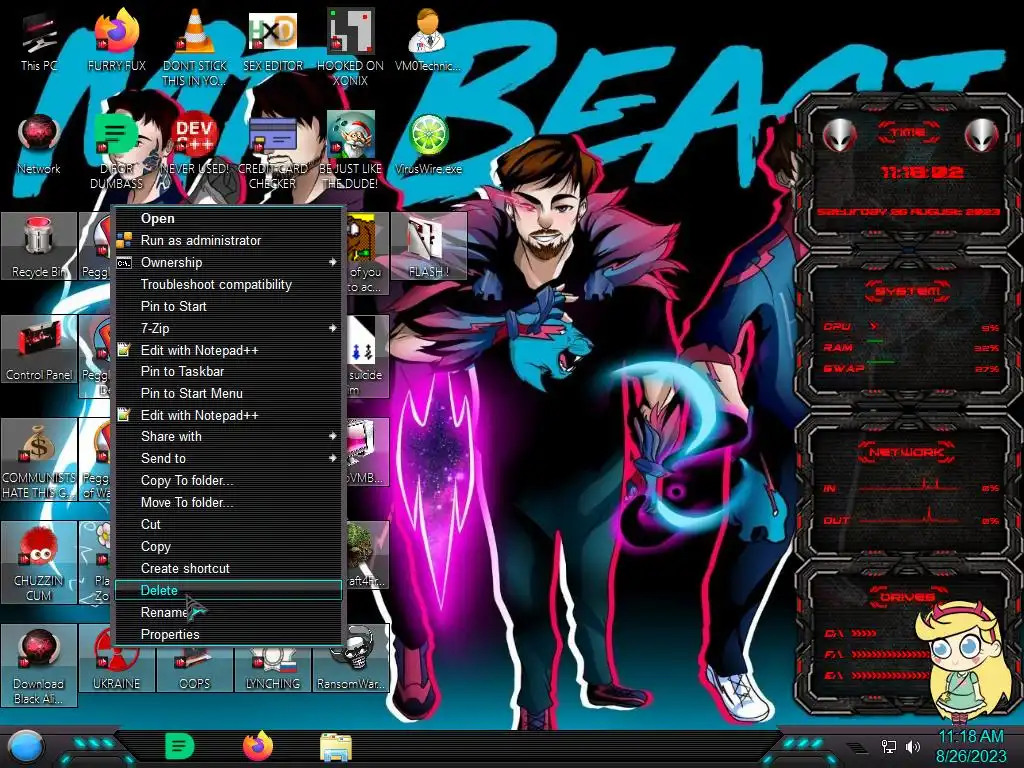
Task: Select the green notes DUMBASS desktop icon
Action: (x=116, y=152)
